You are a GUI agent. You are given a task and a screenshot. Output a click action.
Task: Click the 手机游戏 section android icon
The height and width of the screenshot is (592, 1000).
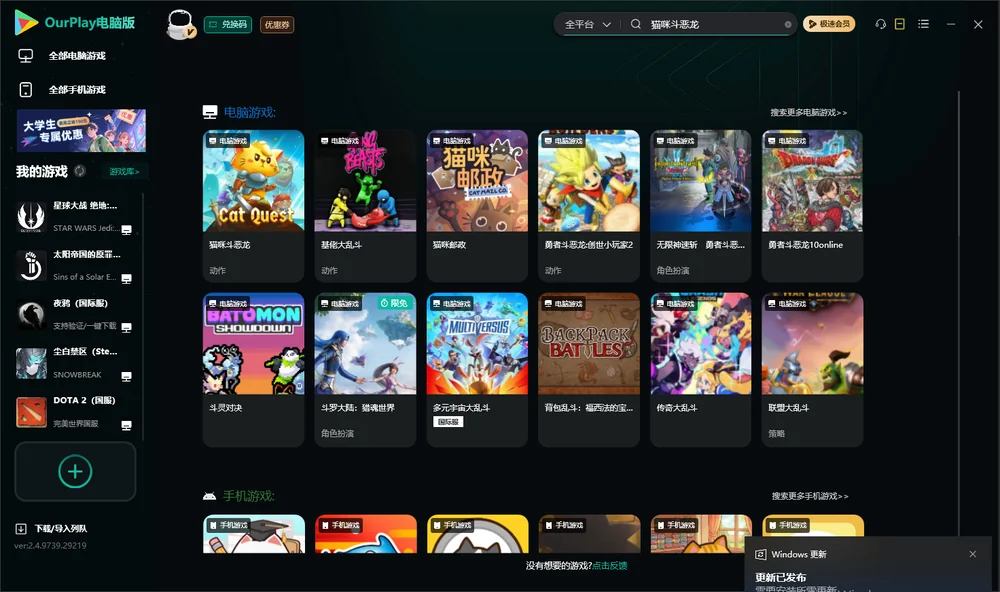(209, 496)
